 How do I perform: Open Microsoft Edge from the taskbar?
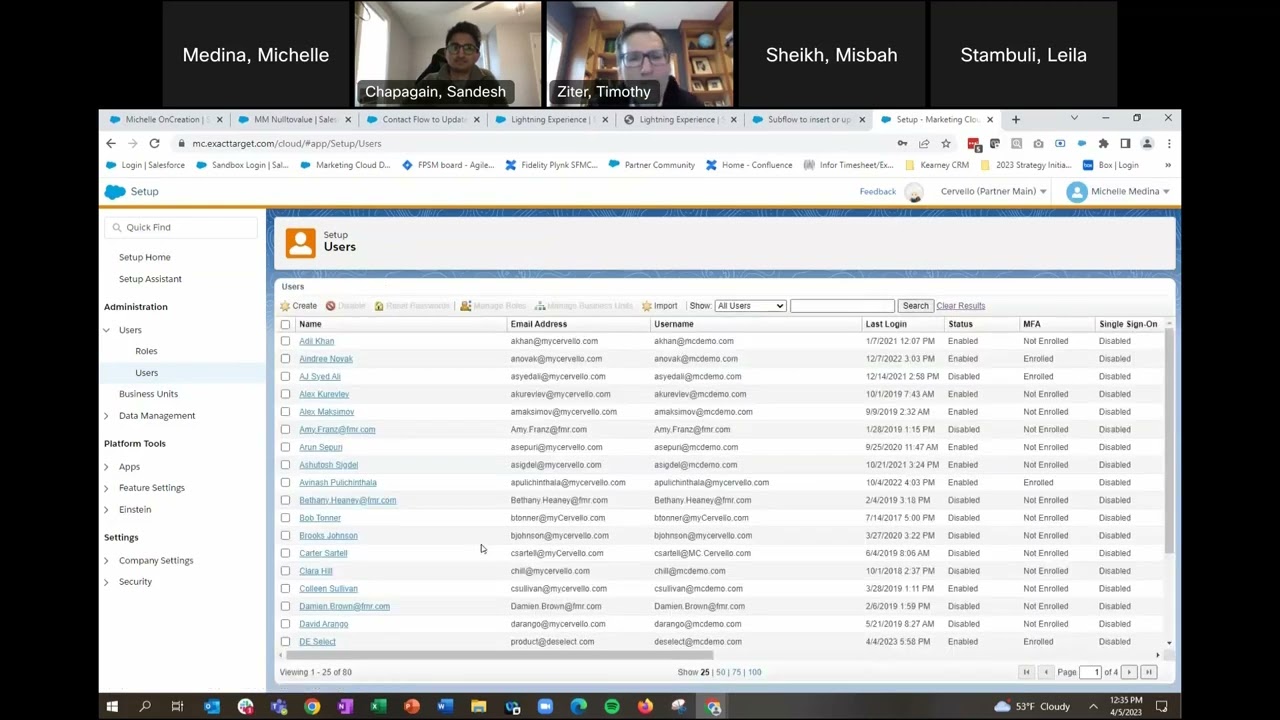(579, 707)
